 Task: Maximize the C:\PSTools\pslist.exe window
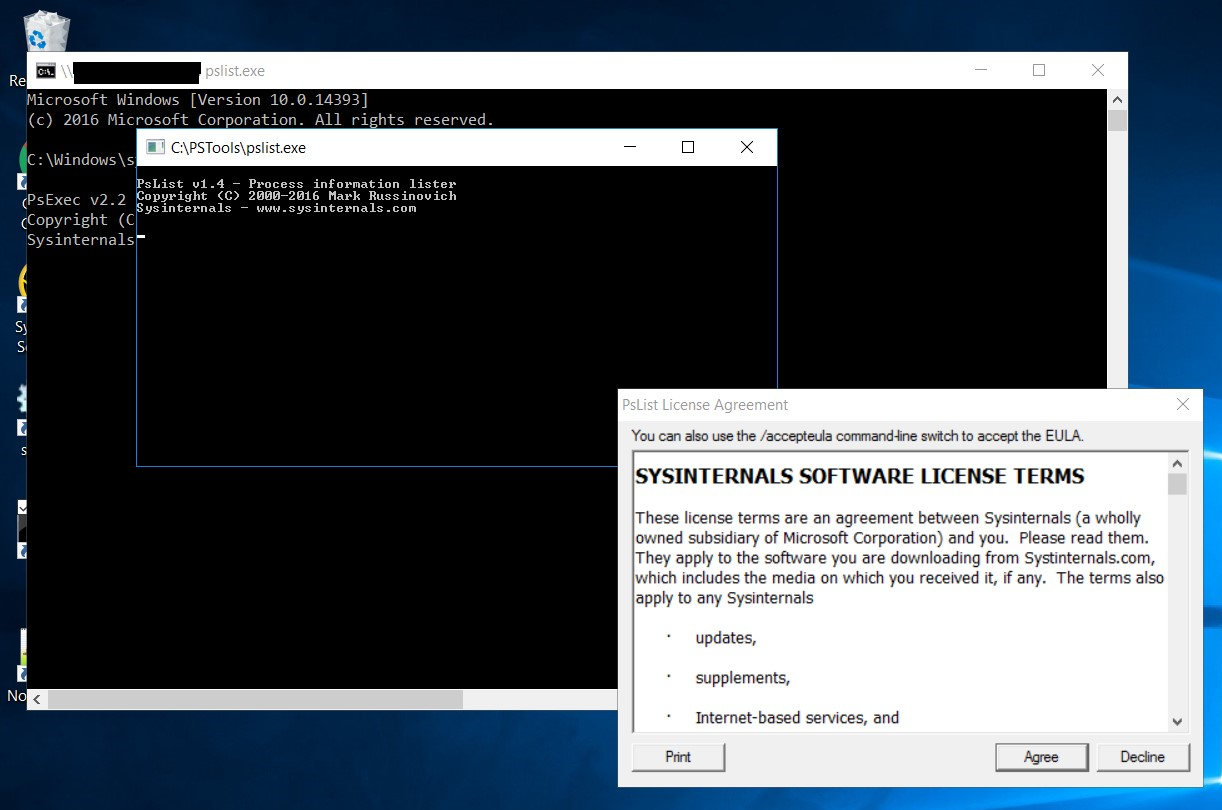688,147
